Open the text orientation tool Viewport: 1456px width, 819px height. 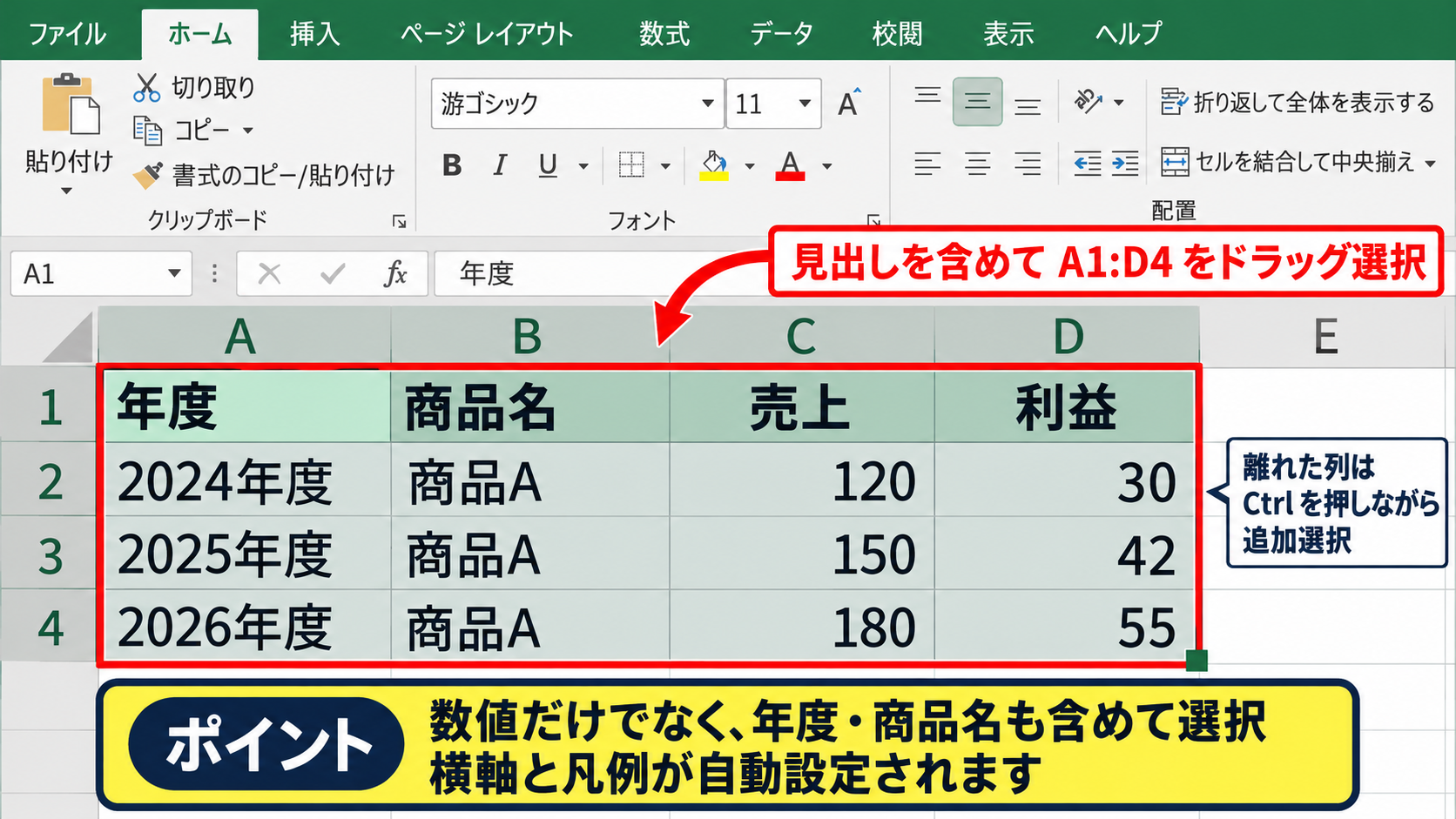coord(1088,102)
